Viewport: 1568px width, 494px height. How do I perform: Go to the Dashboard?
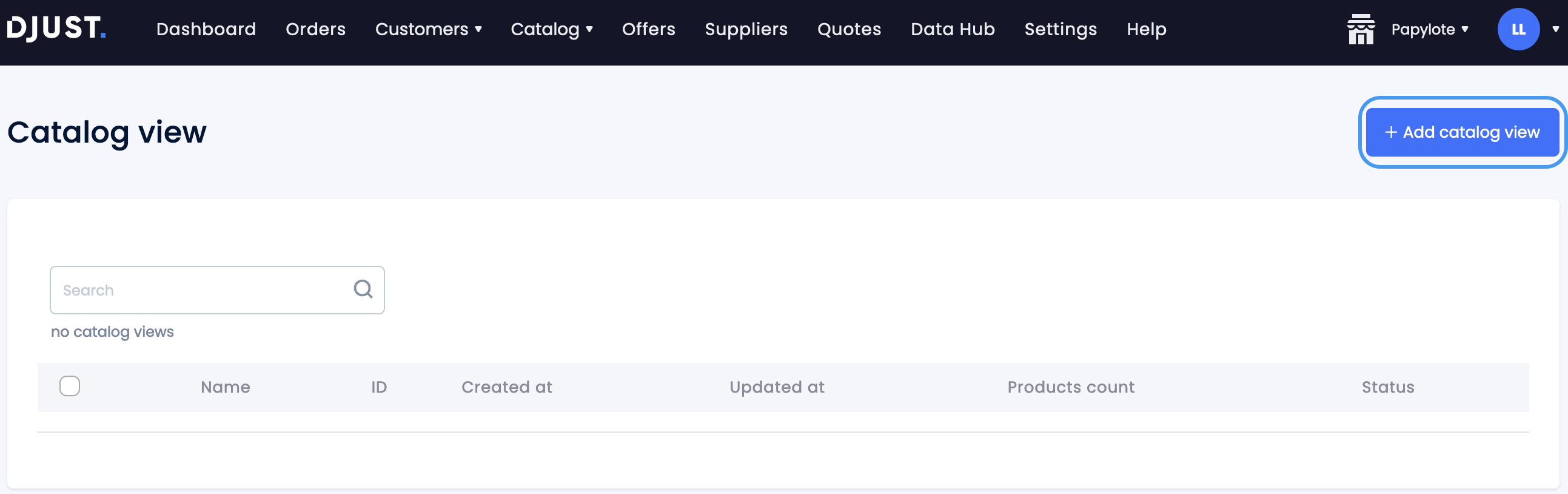tap(206, 29)
